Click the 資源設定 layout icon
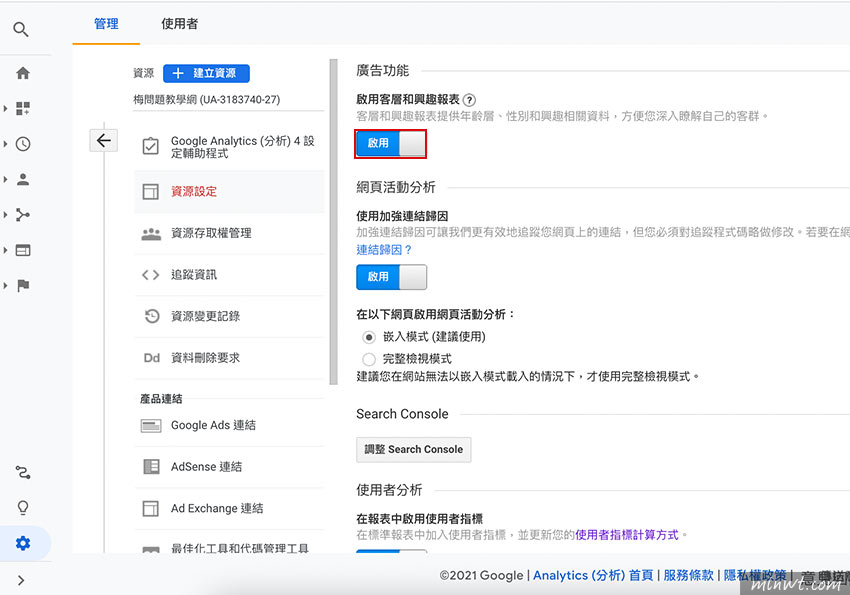Image resolution: width=850 pixels, height=595 pixels. click(x=150, y=191)
